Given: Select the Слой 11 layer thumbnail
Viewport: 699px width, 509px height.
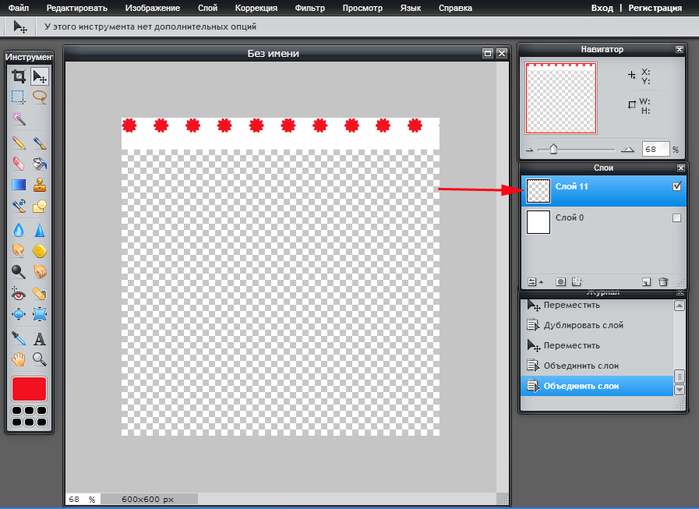Looking at the screenshot, I should [x=539, y=191].
